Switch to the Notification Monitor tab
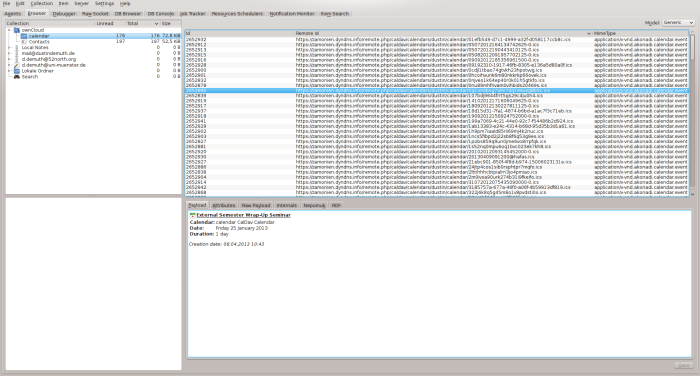The image size is (700, 376). 292,14
